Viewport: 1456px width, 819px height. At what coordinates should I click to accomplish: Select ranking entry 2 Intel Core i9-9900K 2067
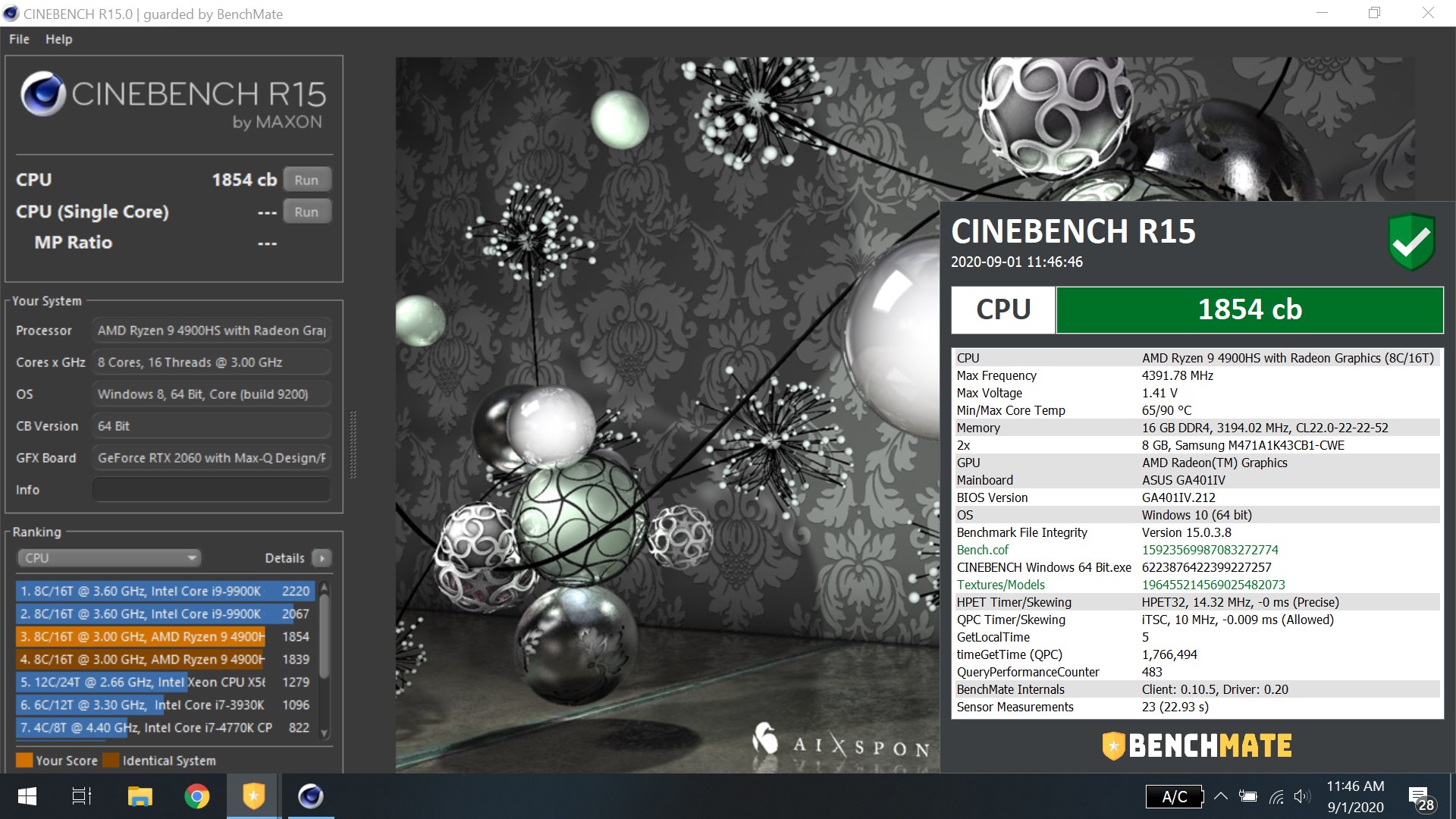165,613
